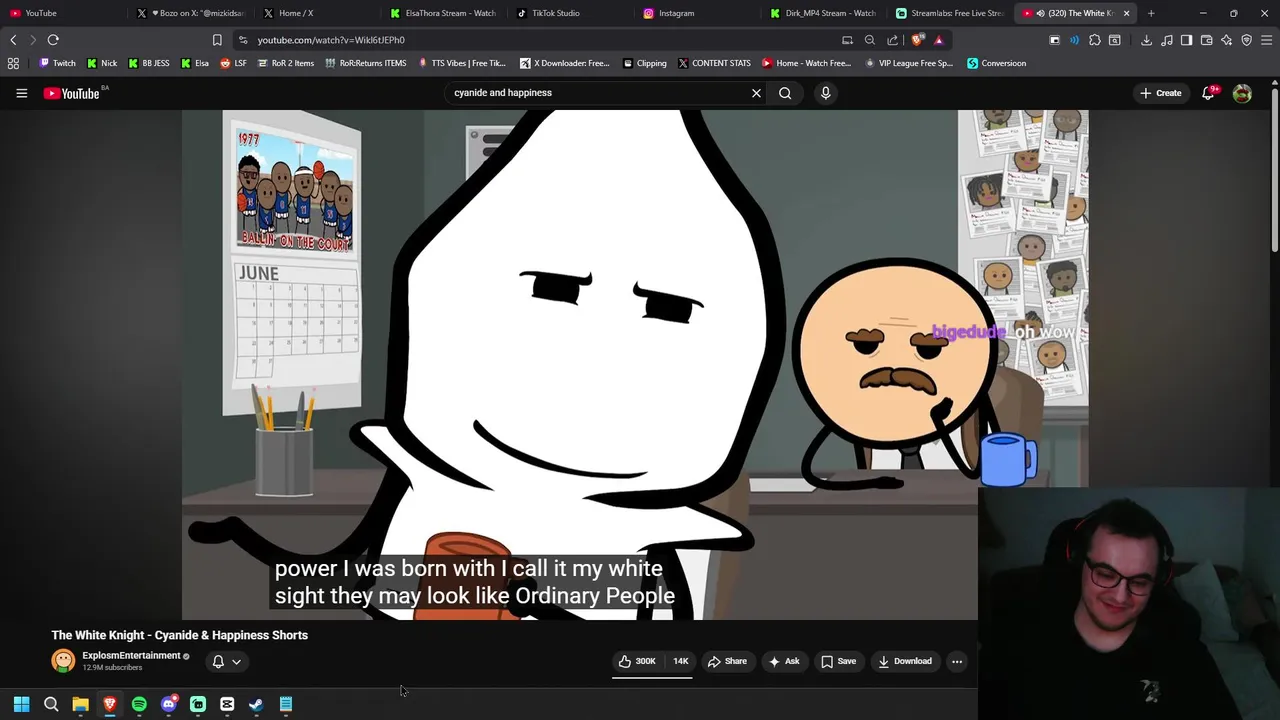
Task: Like the video with thumbs up 300K
Action: tap(636, 661)
